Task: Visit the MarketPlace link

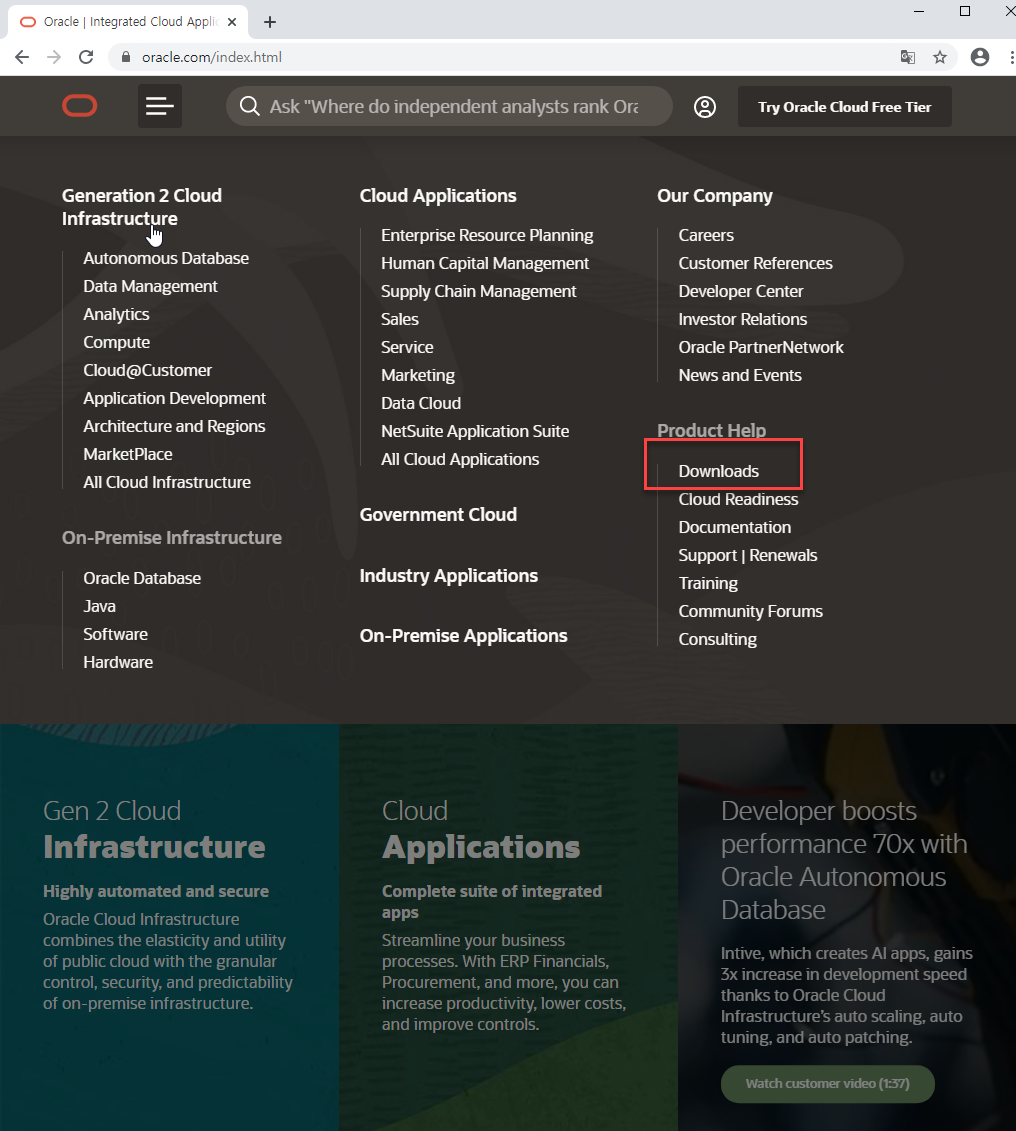Action: [128, 454]
